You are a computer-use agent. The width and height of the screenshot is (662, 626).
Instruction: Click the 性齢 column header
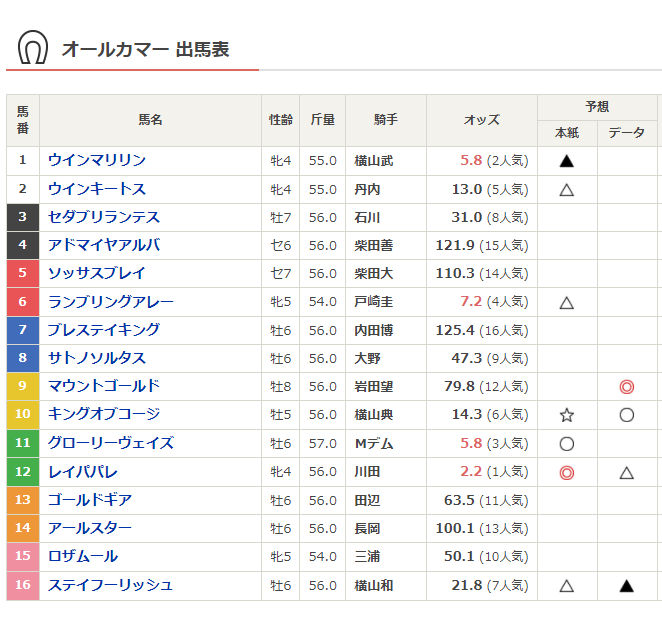(x=281, y=120)
